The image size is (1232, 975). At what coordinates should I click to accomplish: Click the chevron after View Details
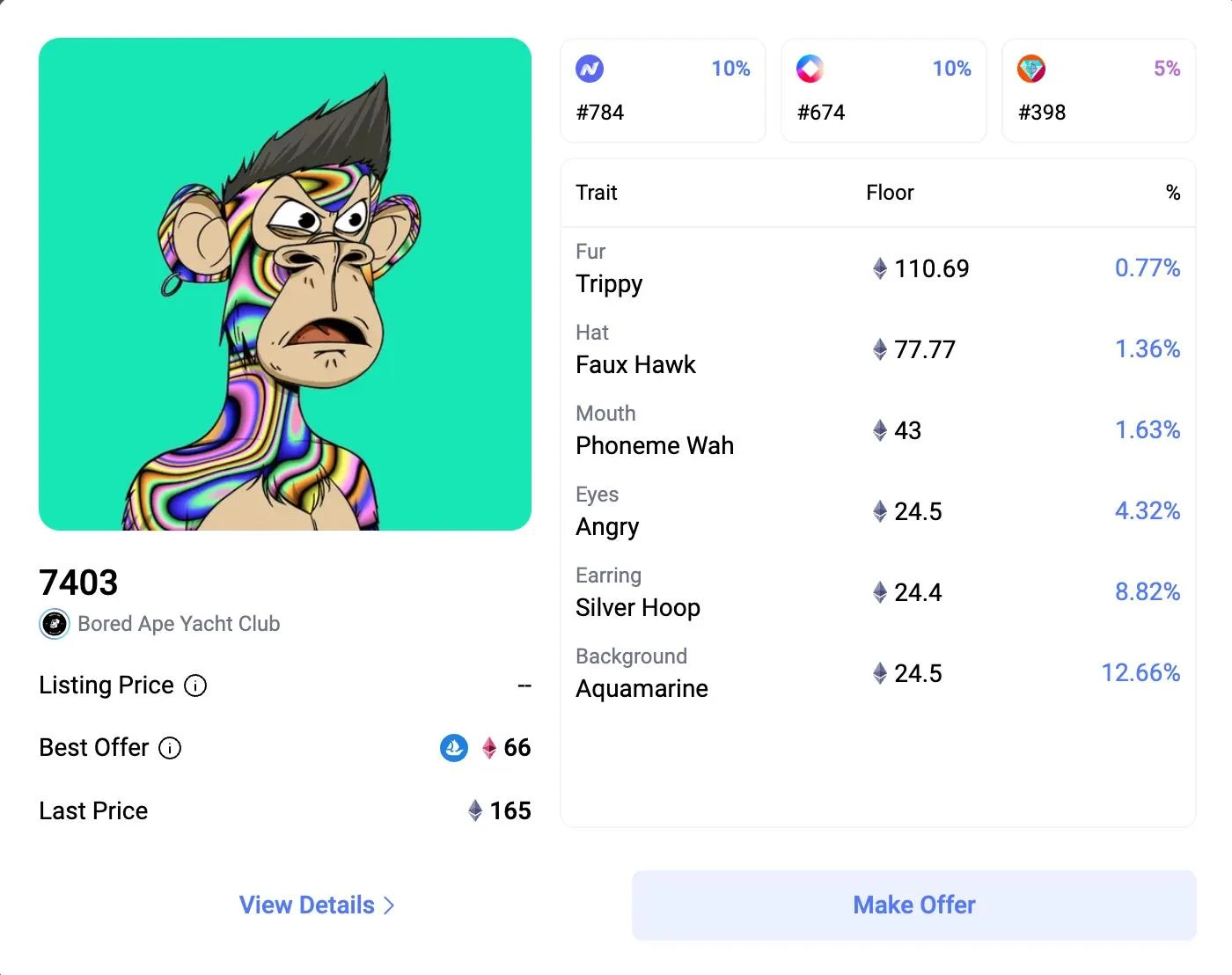click(390, 905)
